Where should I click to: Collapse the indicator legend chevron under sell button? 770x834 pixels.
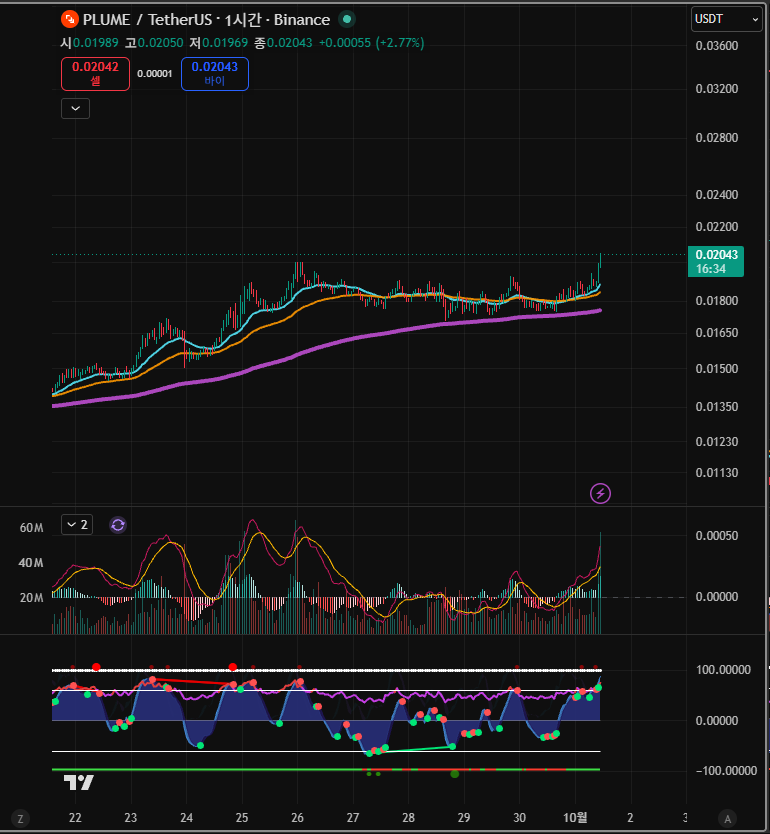click(x=76, y=109)
